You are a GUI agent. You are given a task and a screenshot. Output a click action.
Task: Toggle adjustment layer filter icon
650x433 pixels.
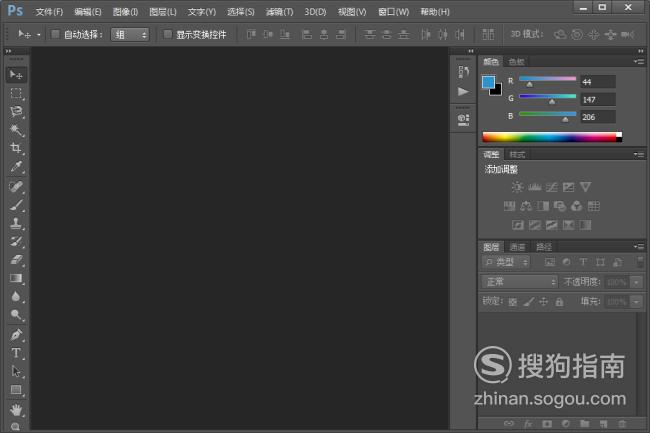[x=566, y=262]
